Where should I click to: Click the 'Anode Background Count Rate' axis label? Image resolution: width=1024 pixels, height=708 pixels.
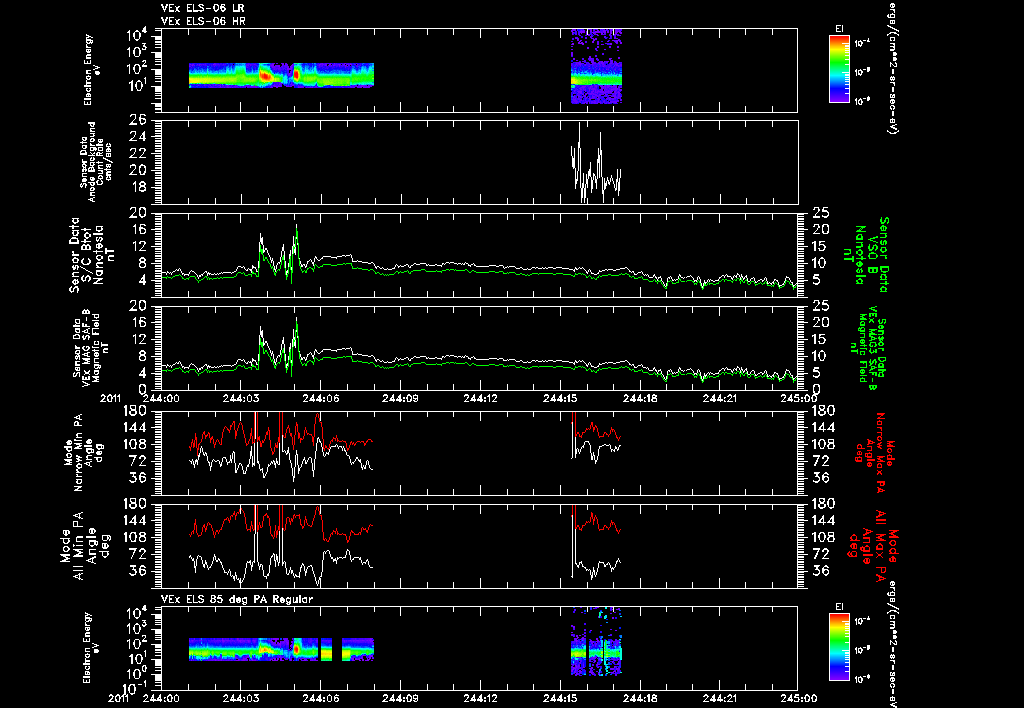tap(96, 162)
